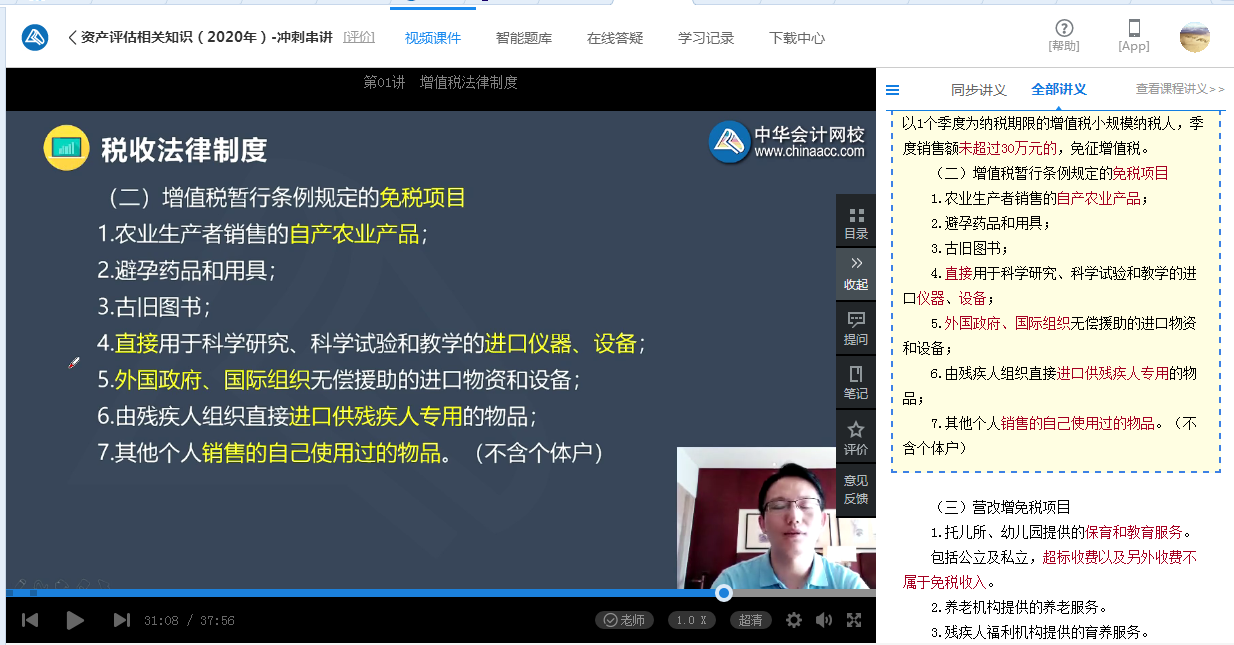Click the 中华会计网校 logo in video
This screenshot has width=1234, height=645.
787,141
